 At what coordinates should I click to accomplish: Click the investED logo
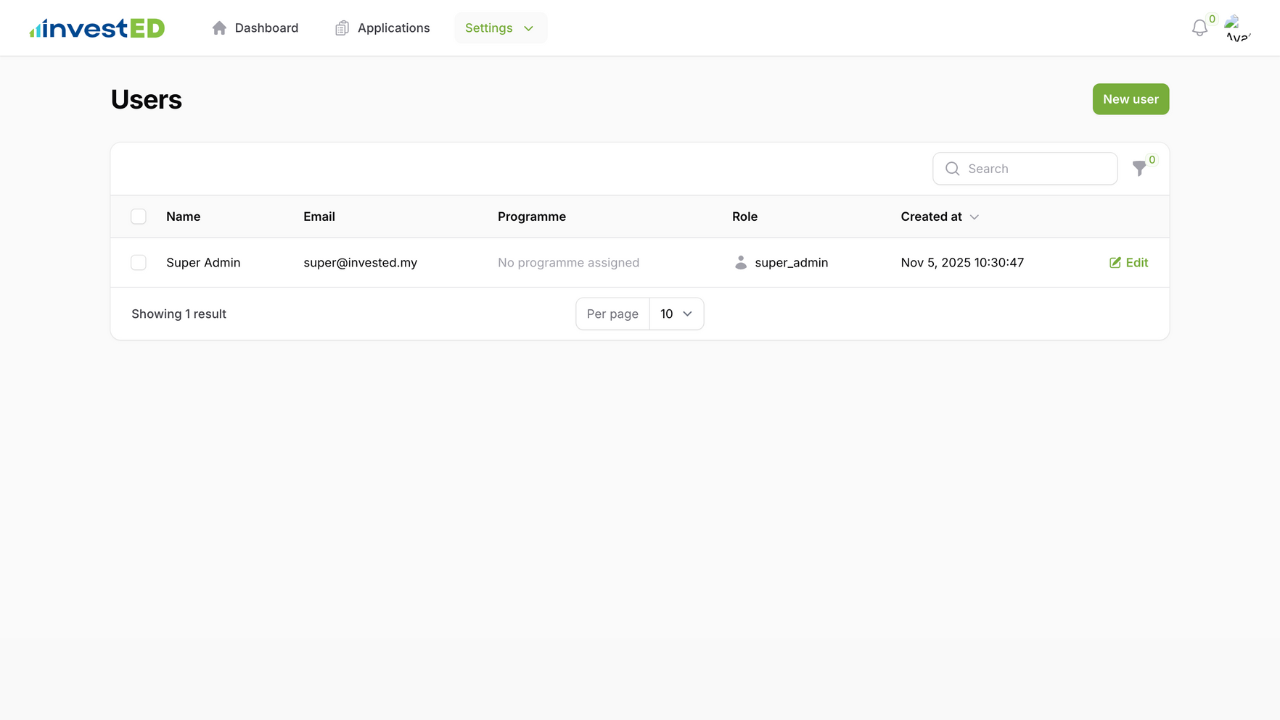(x=96, y=27)
